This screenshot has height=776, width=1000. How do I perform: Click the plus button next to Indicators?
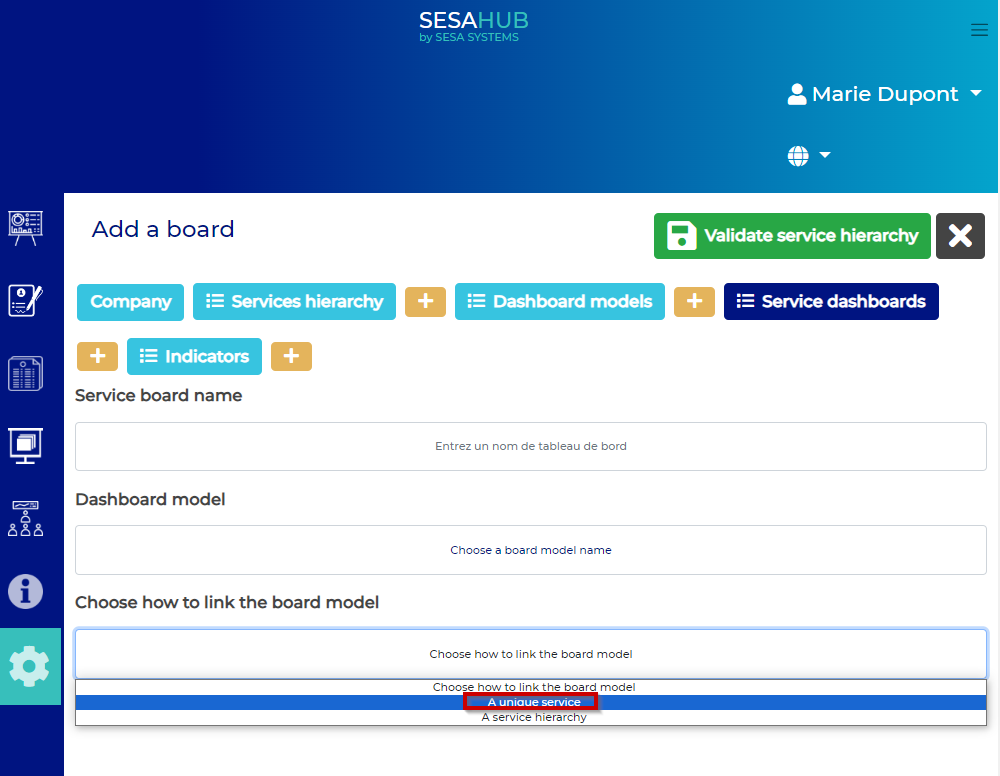click(291, 356)
